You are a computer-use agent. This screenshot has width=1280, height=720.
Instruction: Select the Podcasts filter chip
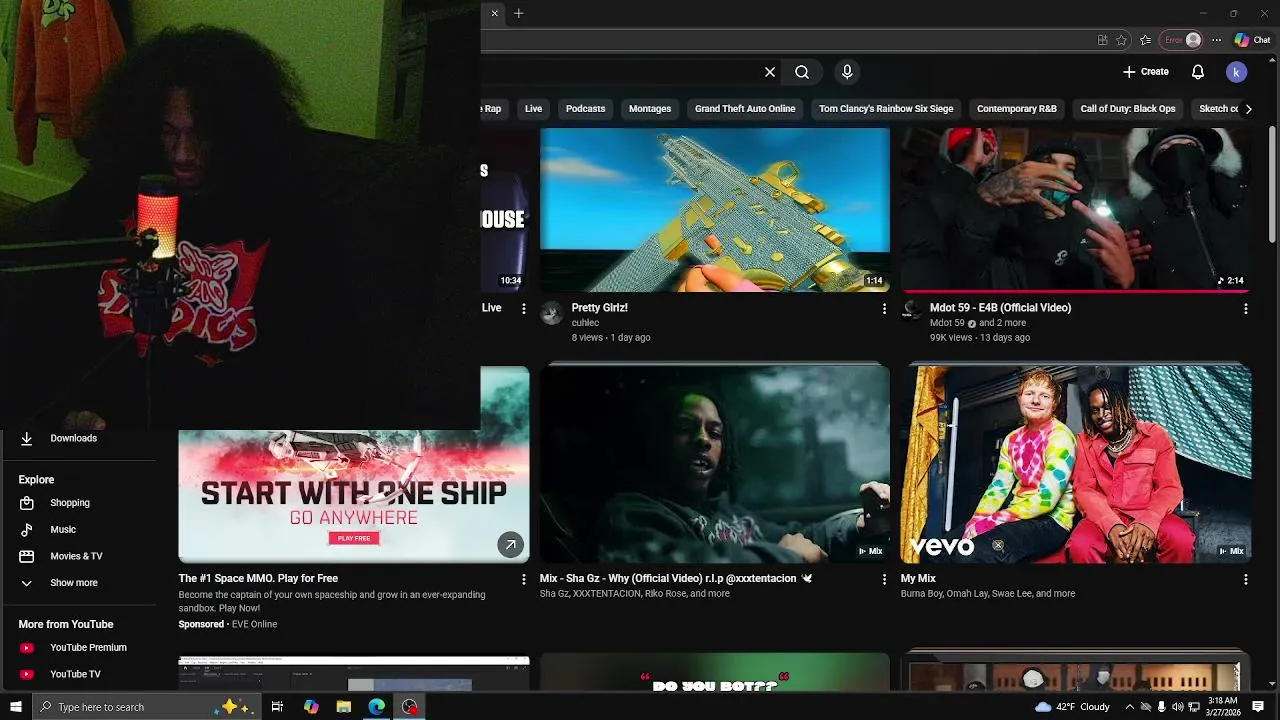click(x=585, y=109)
